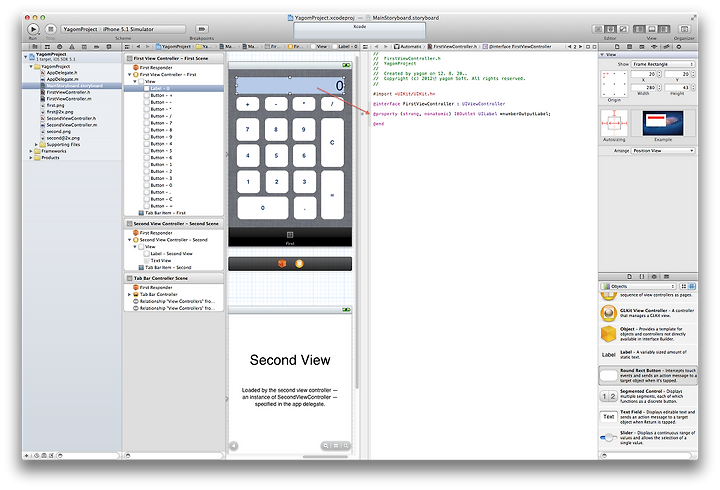Expand the Frameworks folder
This screenshot has width=720, height=490.
[31, 151]
